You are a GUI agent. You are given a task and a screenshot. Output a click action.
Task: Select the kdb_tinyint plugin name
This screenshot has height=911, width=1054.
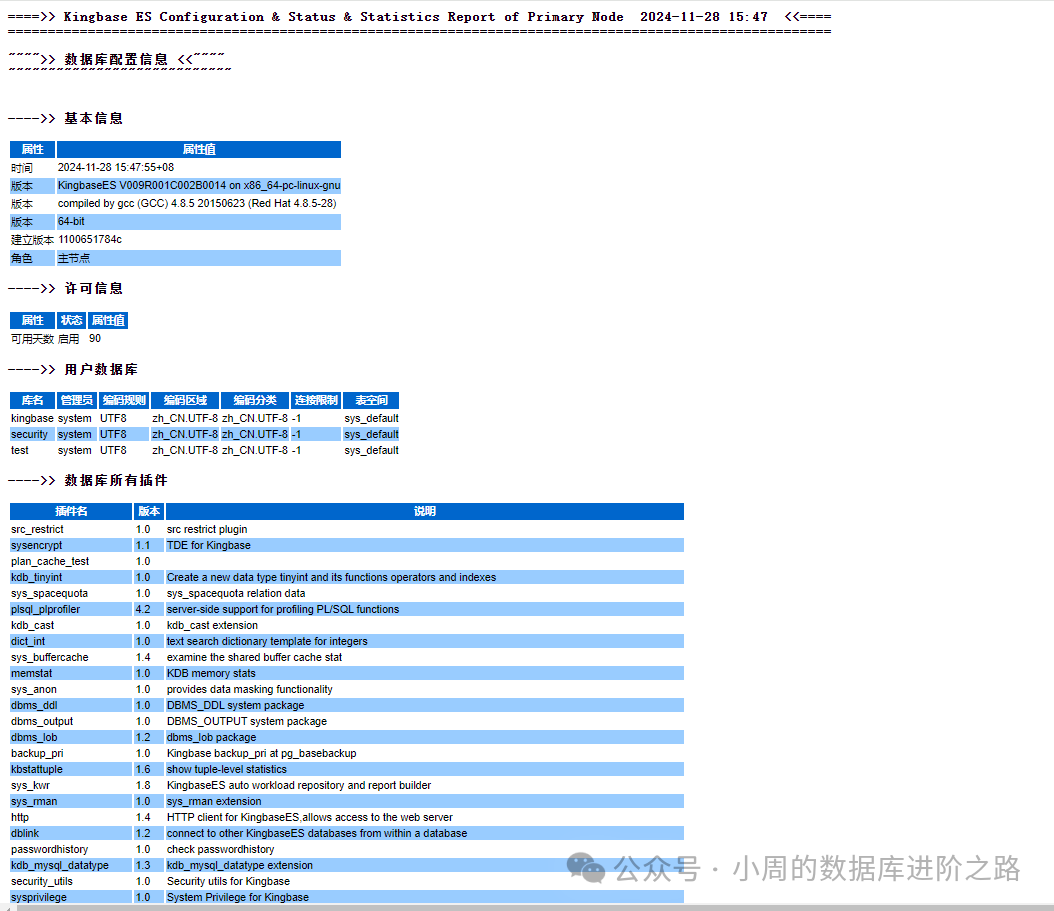tap(36, 578)
